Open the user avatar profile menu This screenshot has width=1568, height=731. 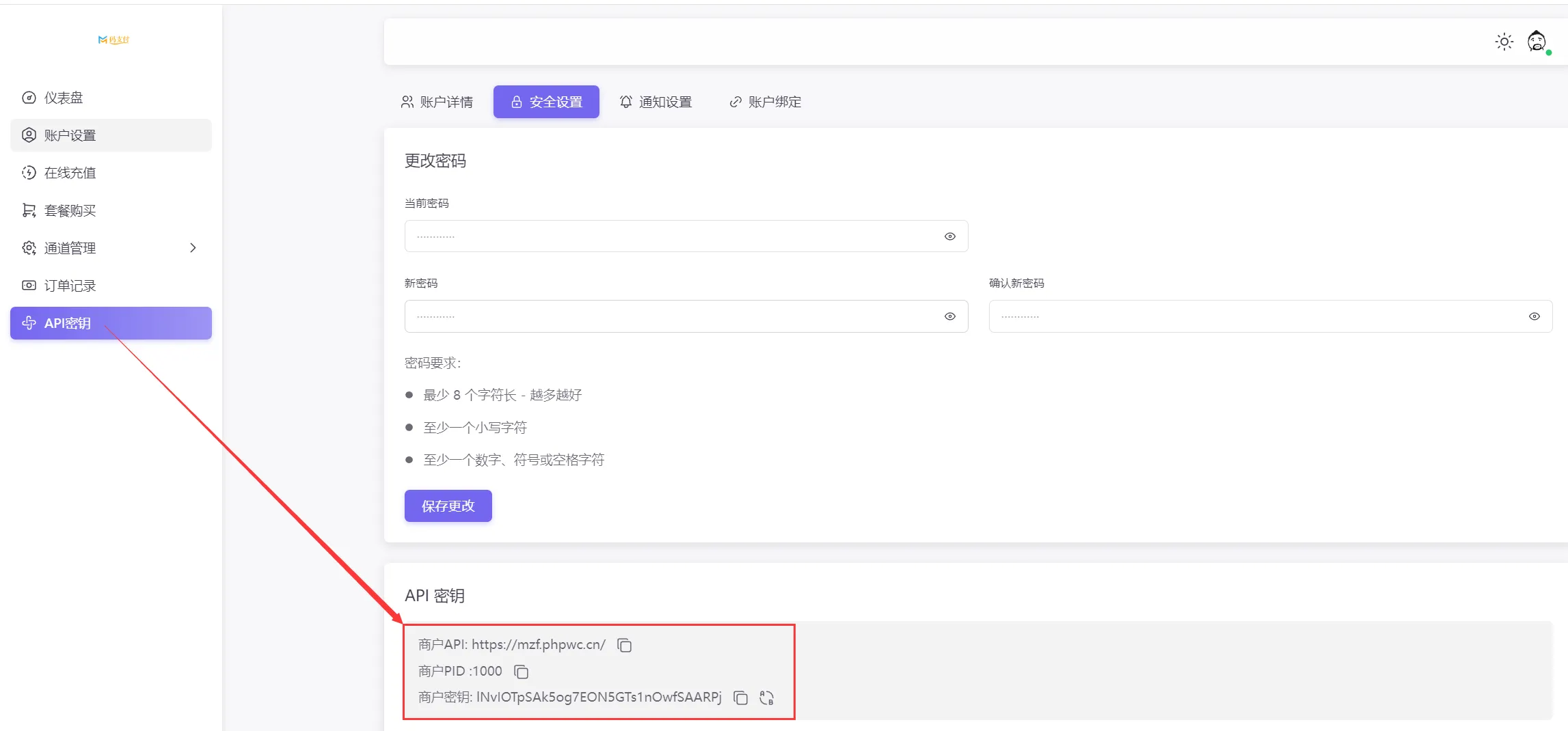1537,42
